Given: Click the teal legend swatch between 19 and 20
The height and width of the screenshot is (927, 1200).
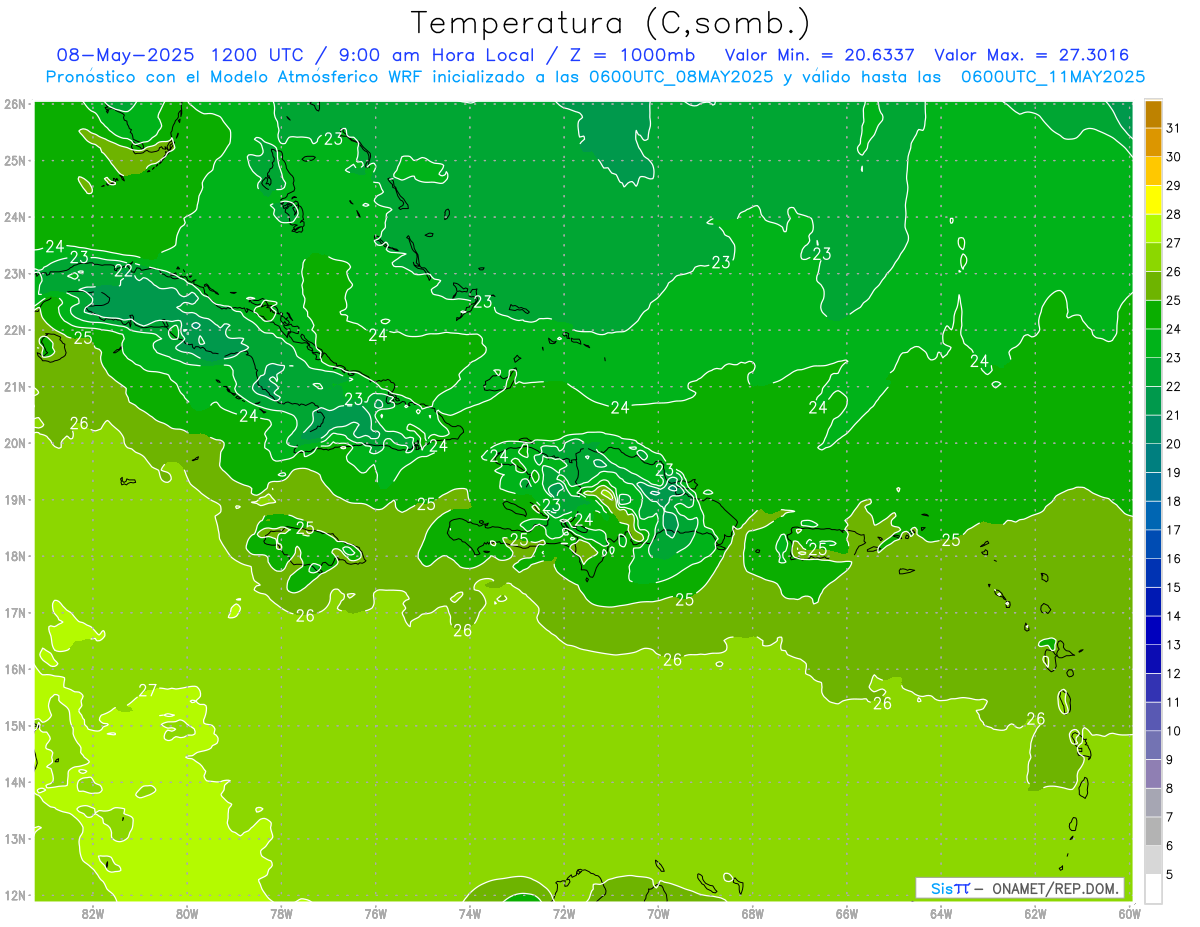Looking at the screenshot, I should click(x=1153, y=458).
